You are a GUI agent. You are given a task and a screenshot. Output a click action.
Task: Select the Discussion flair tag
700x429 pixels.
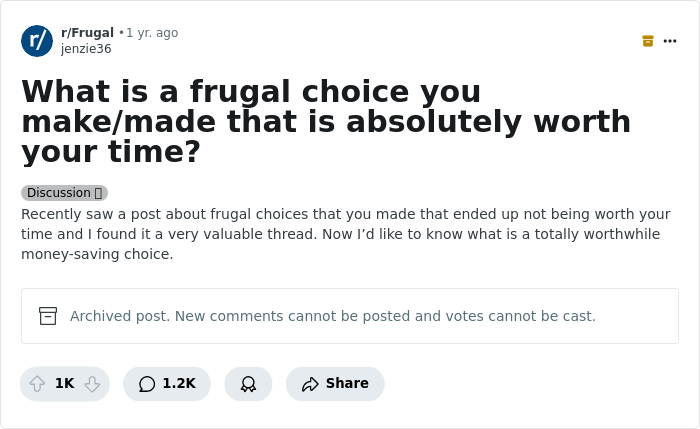point(59,193)
